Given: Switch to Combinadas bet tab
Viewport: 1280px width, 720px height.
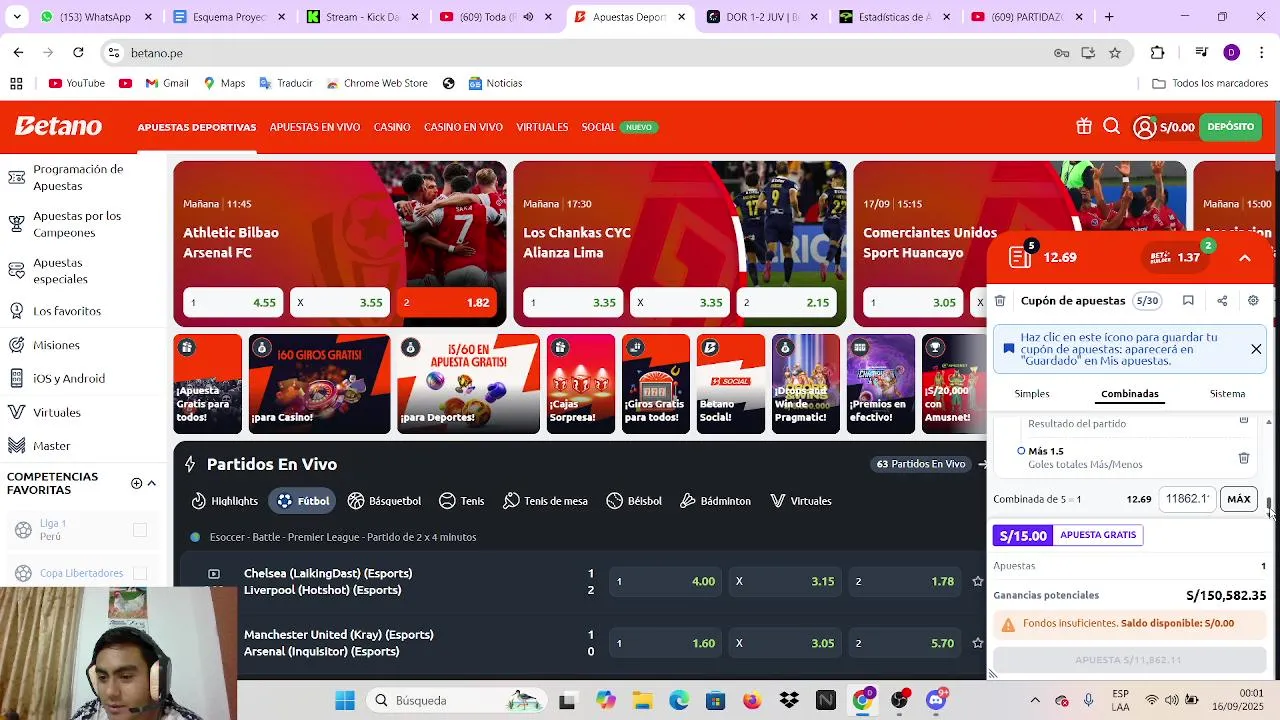Looking at the screenshot, I should click(x=1130, y=394).
